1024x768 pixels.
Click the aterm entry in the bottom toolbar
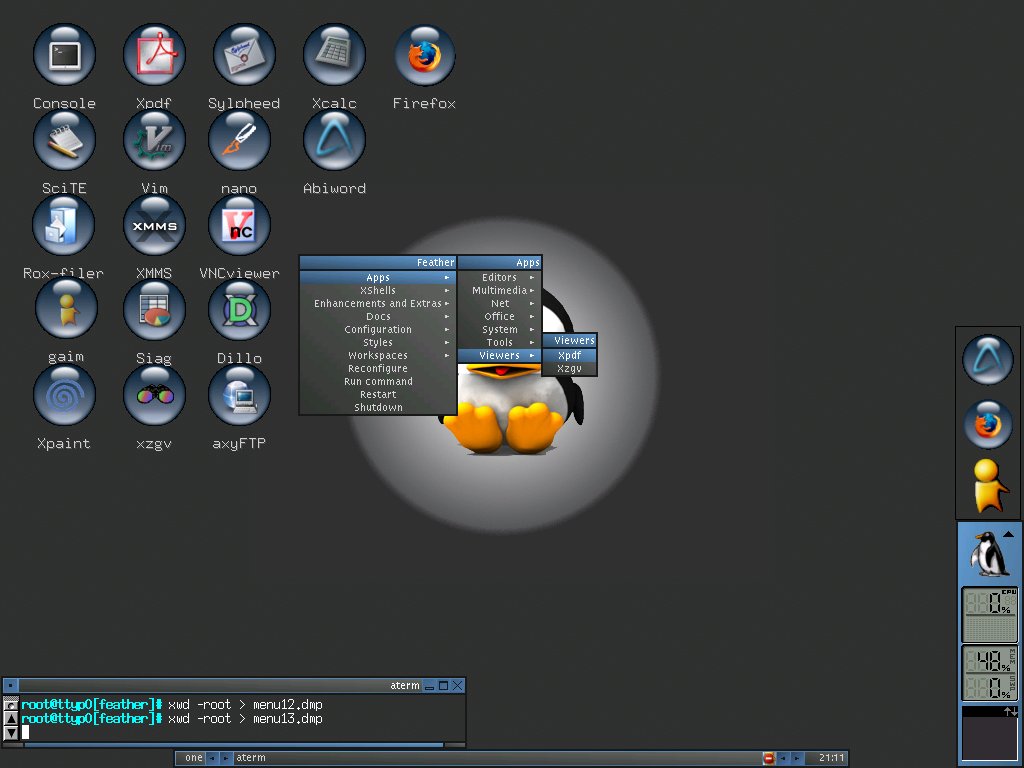[496, 758]
